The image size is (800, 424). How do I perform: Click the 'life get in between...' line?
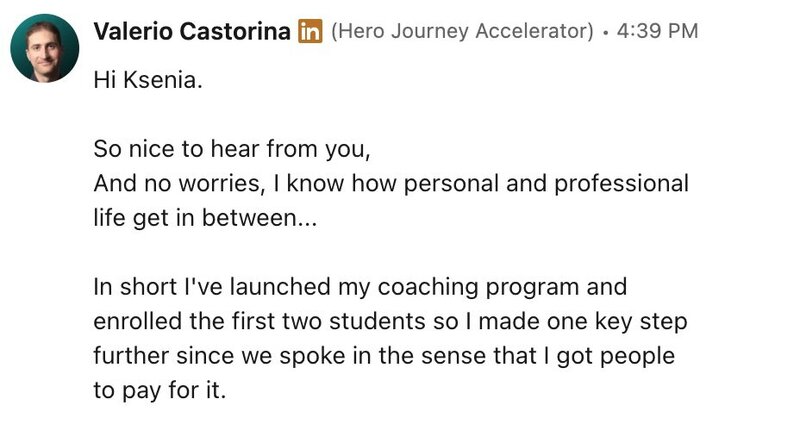coord(205,218)
